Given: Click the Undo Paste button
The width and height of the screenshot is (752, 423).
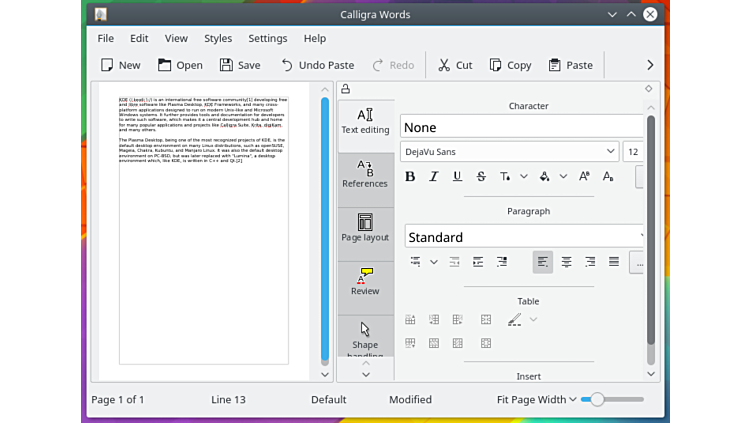Looking at the screenshot, I should (x=317, y=65).
